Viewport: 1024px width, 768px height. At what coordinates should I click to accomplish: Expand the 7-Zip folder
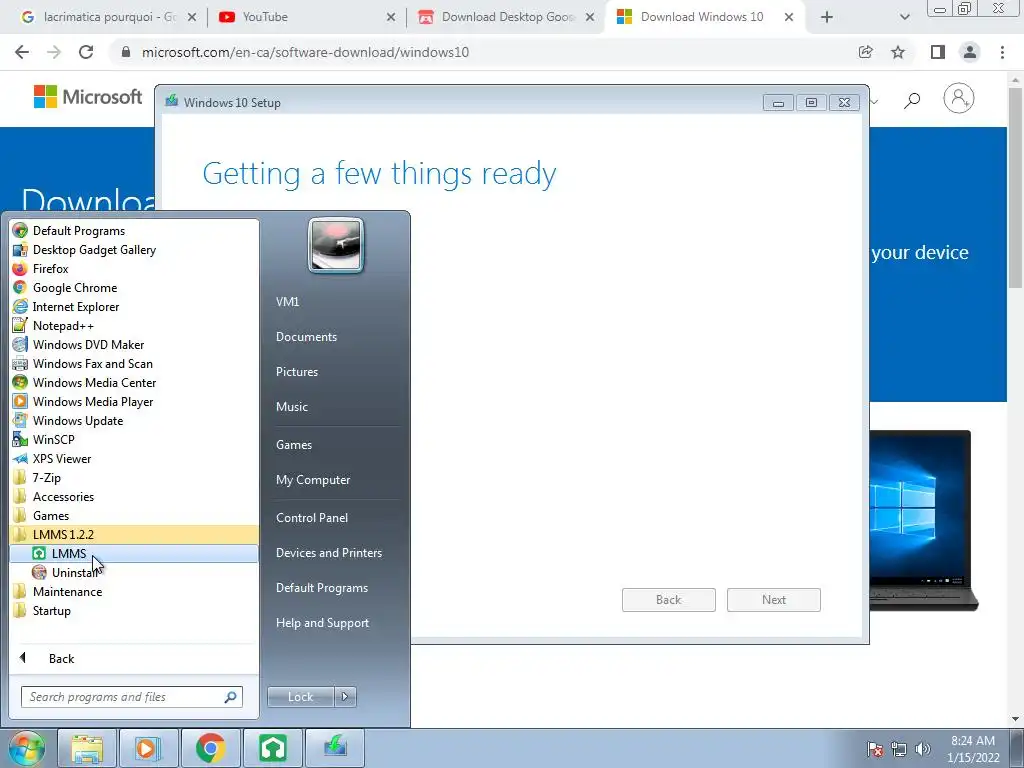46,477
